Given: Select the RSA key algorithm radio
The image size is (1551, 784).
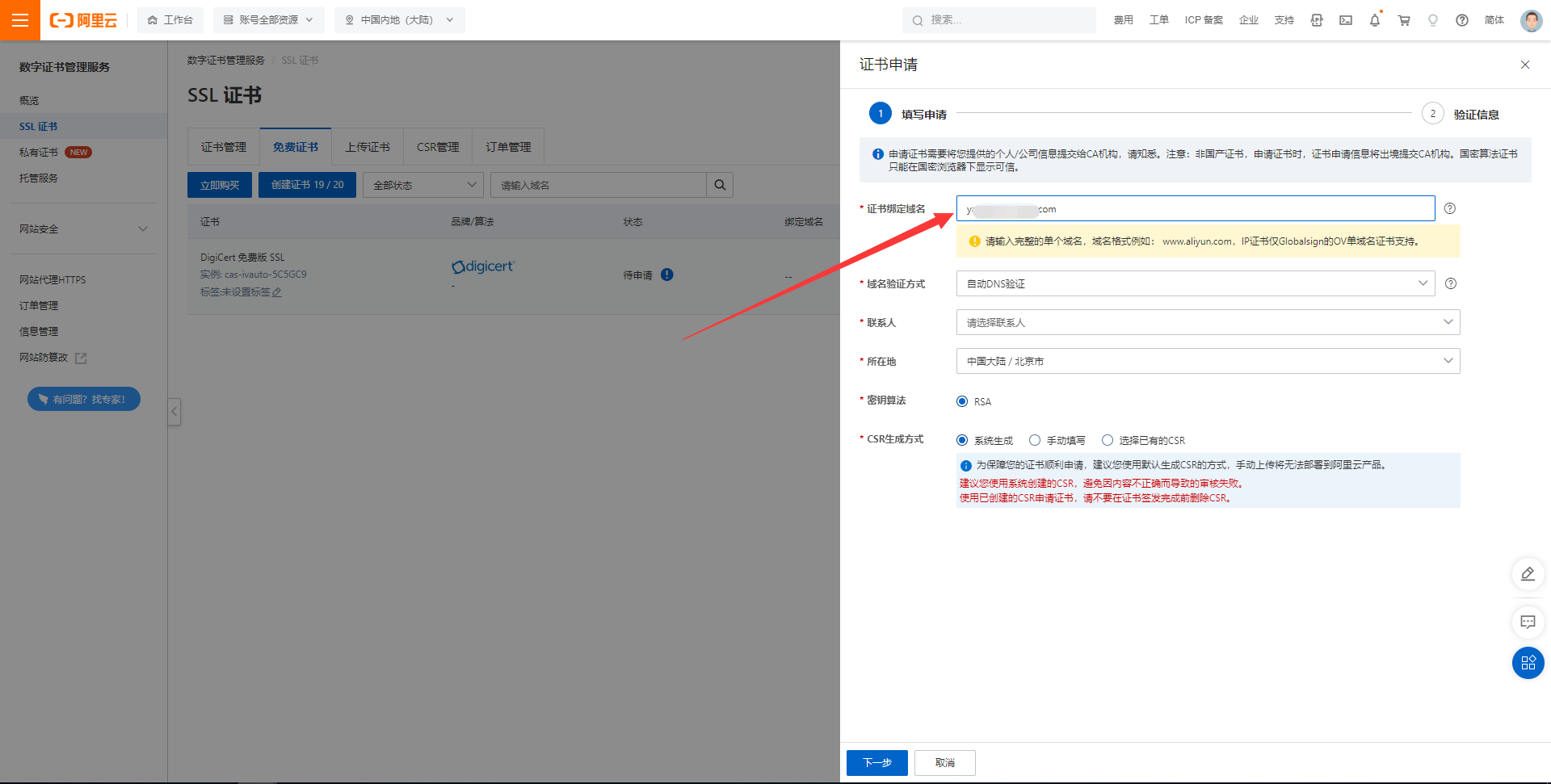Looking at the screenshot, I should tap(962, 401).
